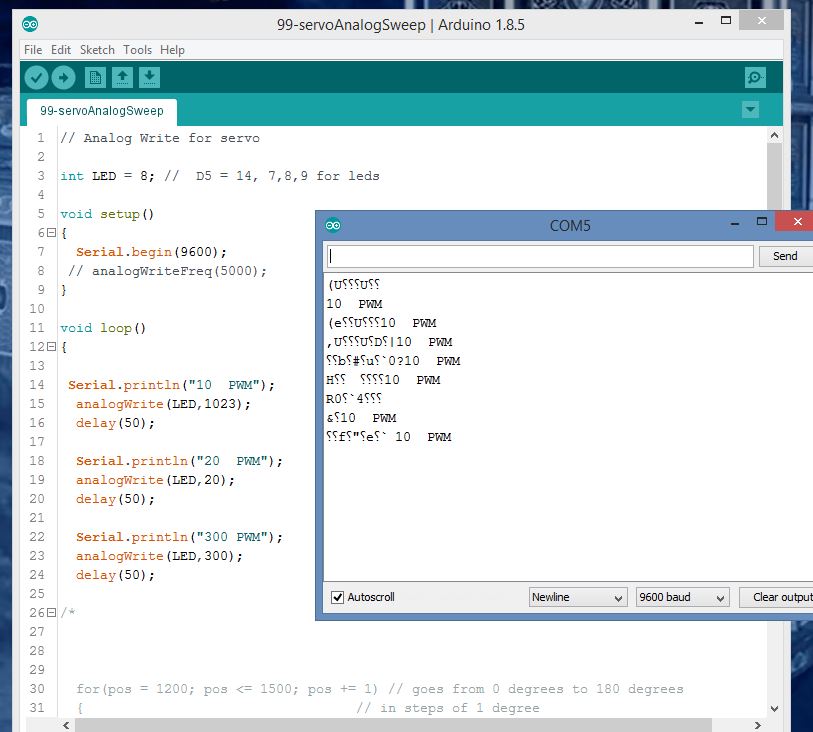This screenshot has width=813, height=732.
Task: Collapse the comment block fold at line 26
Action: [51, 612]
